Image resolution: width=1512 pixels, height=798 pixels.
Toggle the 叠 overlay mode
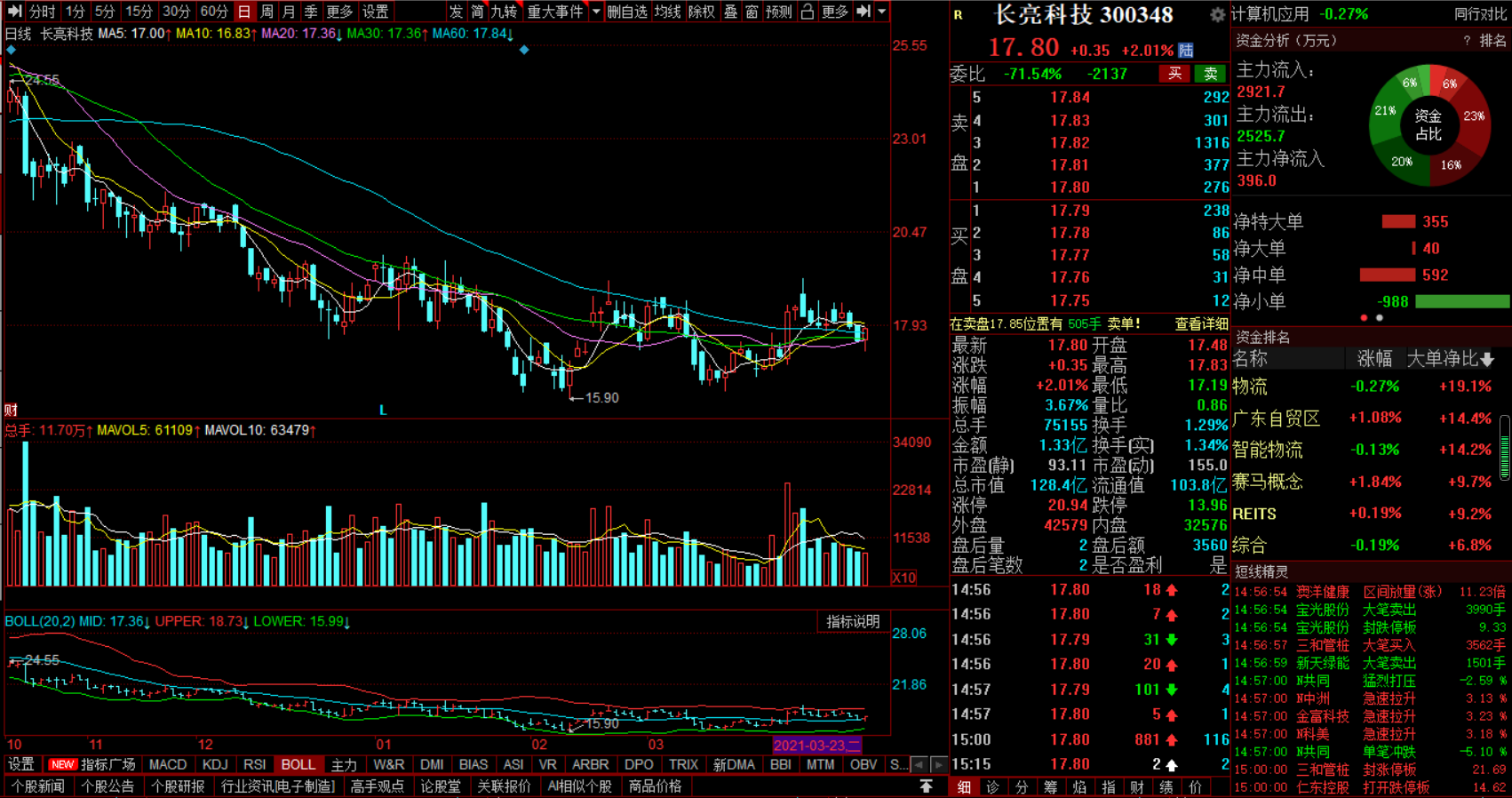pyautogui.click(x=730, y=12)
